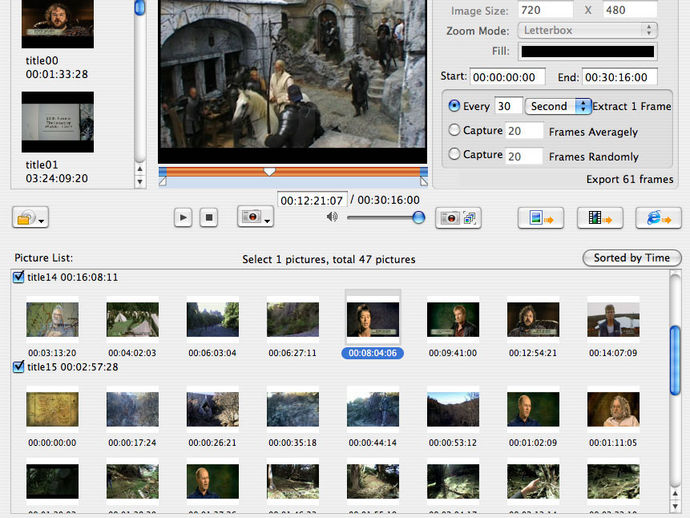Image resolution: width=690 pixels, height=518 pixels.
Task: Click the title14 00:16:08:11 label
Action: pos(73,277)
